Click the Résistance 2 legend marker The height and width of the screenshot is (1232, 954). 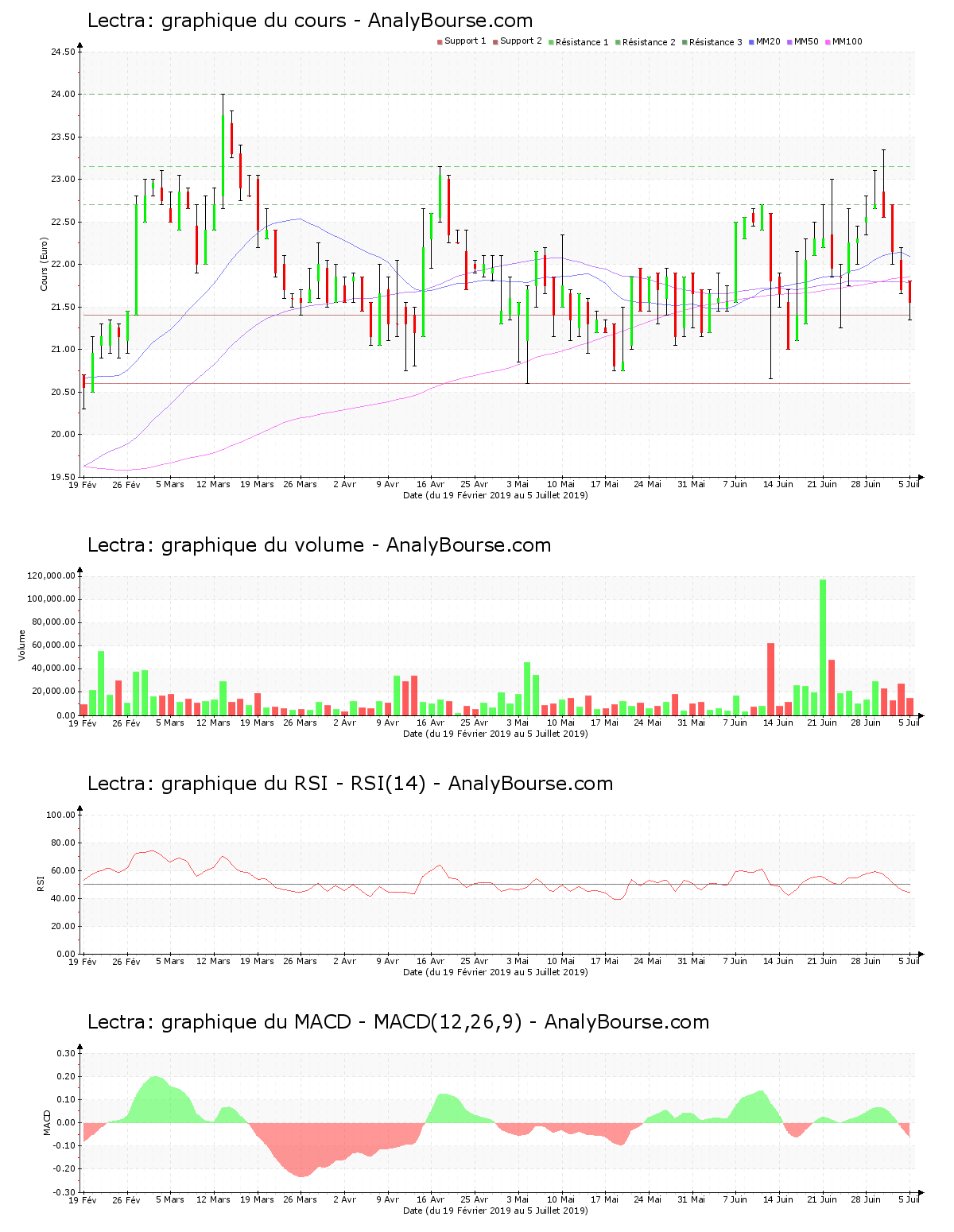tap(619, 42)
